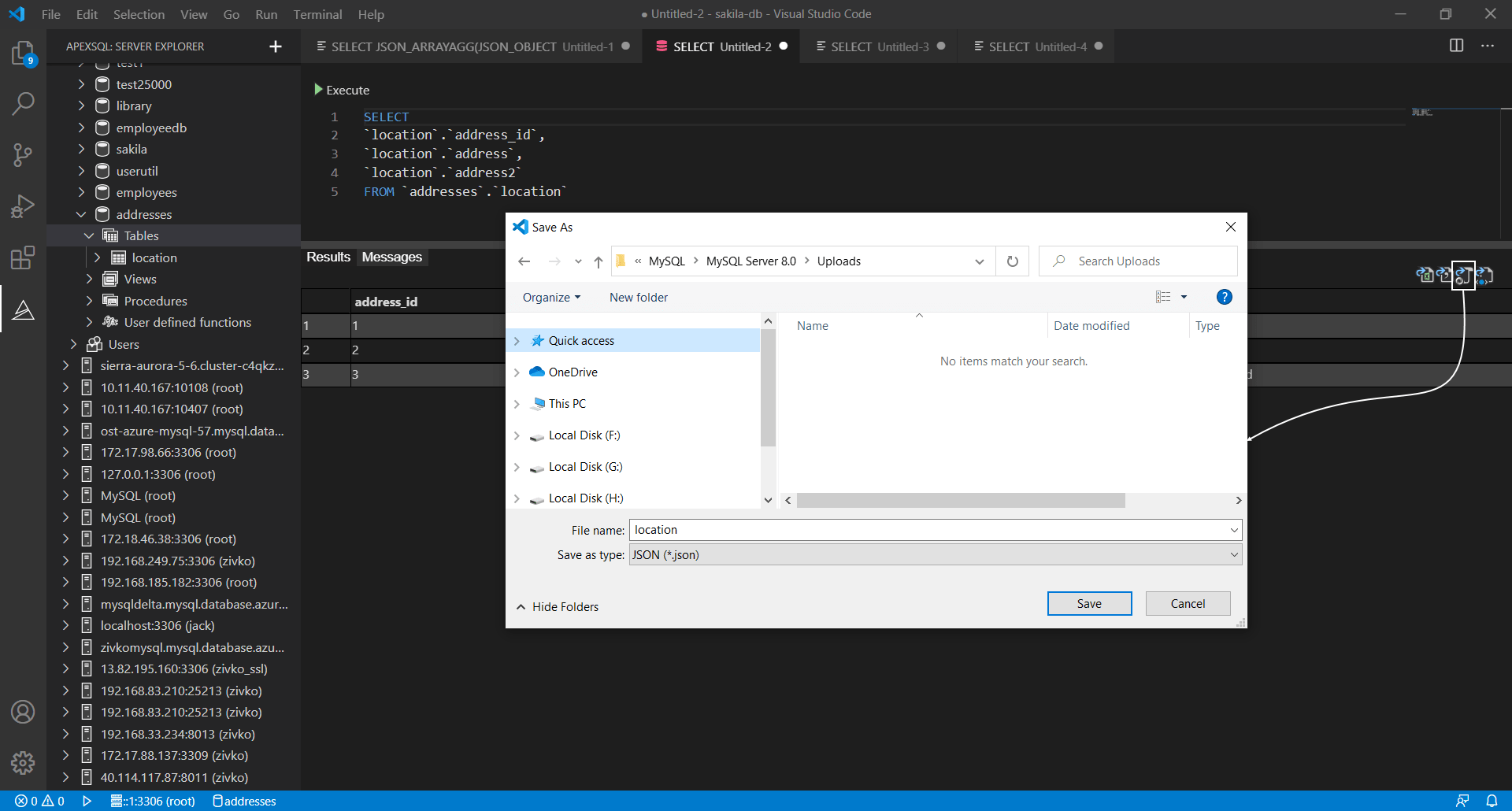
Task: Export results to HTML icon
Action: [1484, 275]
